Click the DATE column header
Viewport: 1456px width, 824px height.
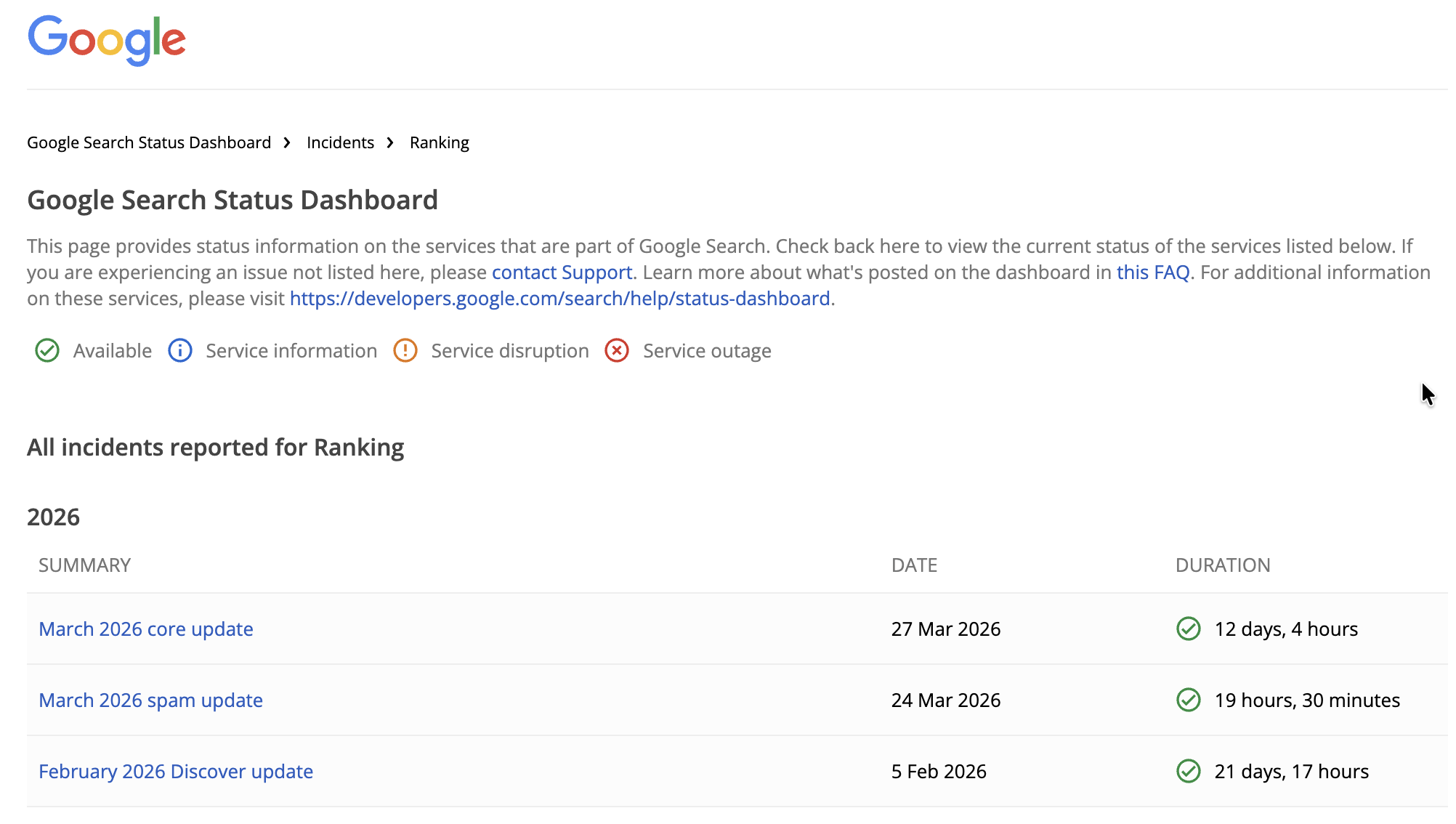click(914, 565)
